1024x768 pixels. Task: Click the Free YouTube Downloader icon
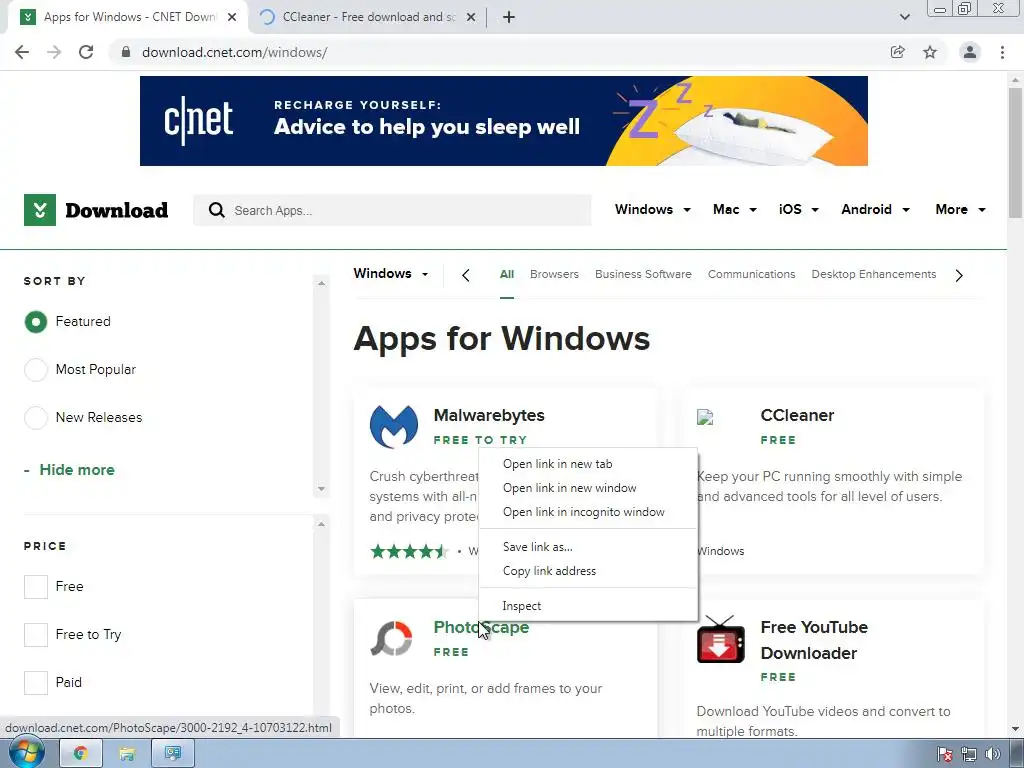(720, 639)
